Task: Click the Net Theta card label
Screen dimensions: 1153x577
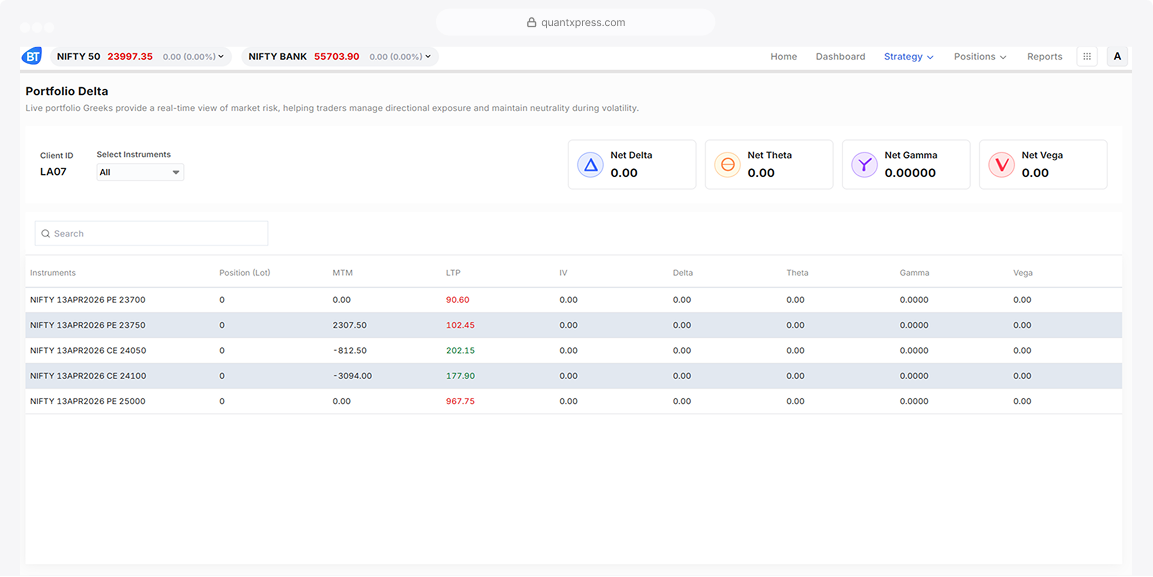Action: click(x=770, y=155)
